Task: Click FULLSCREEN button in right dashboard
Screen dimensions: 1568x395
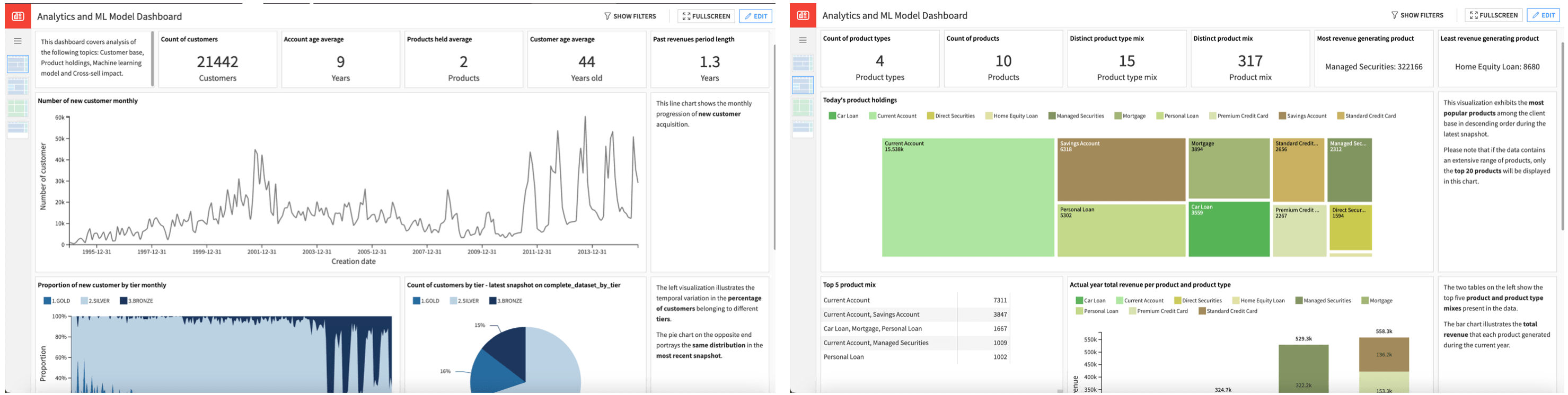Action: coord(1494,15)
